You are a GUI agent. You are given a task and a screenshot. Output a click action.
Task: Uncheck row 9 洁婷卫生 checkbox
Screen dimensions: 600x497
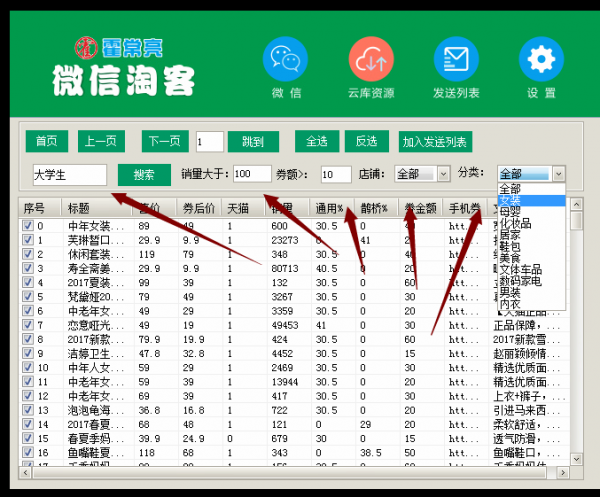pyautogui.click(x=28, y=353)
